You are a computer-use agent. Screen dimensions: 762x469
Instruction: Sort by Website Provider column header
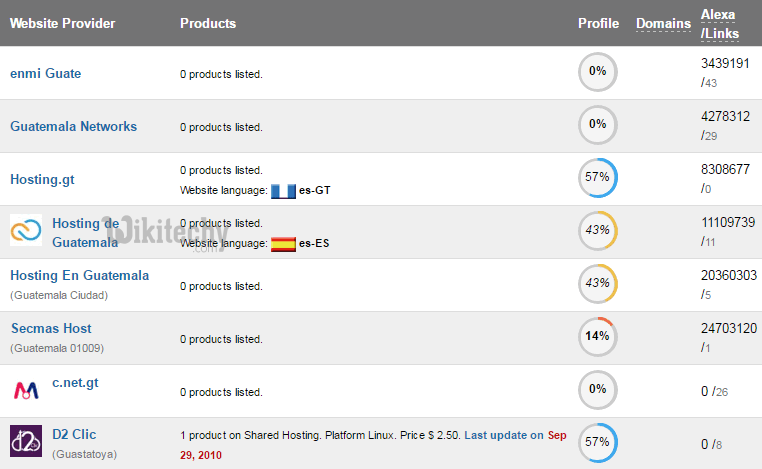point(62,23)
